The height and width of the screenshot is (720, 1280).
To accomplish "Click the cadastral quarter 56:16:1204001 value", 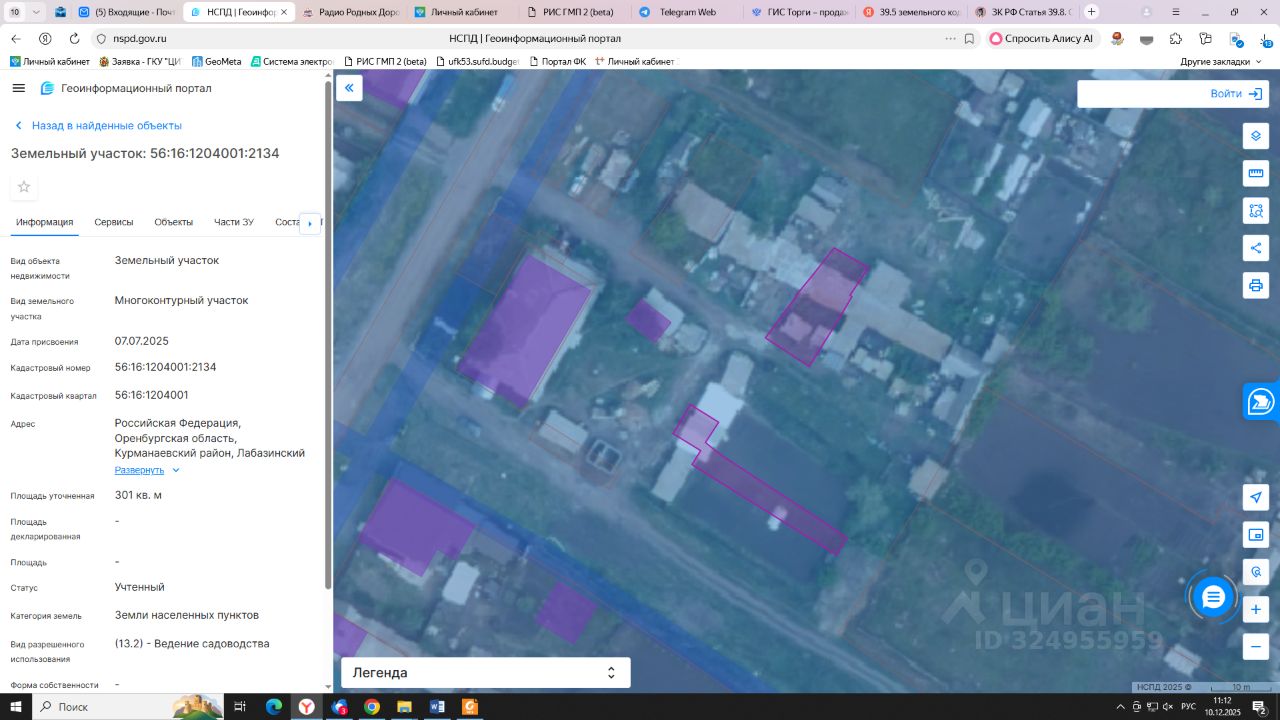I will click(x=152, y=395).
